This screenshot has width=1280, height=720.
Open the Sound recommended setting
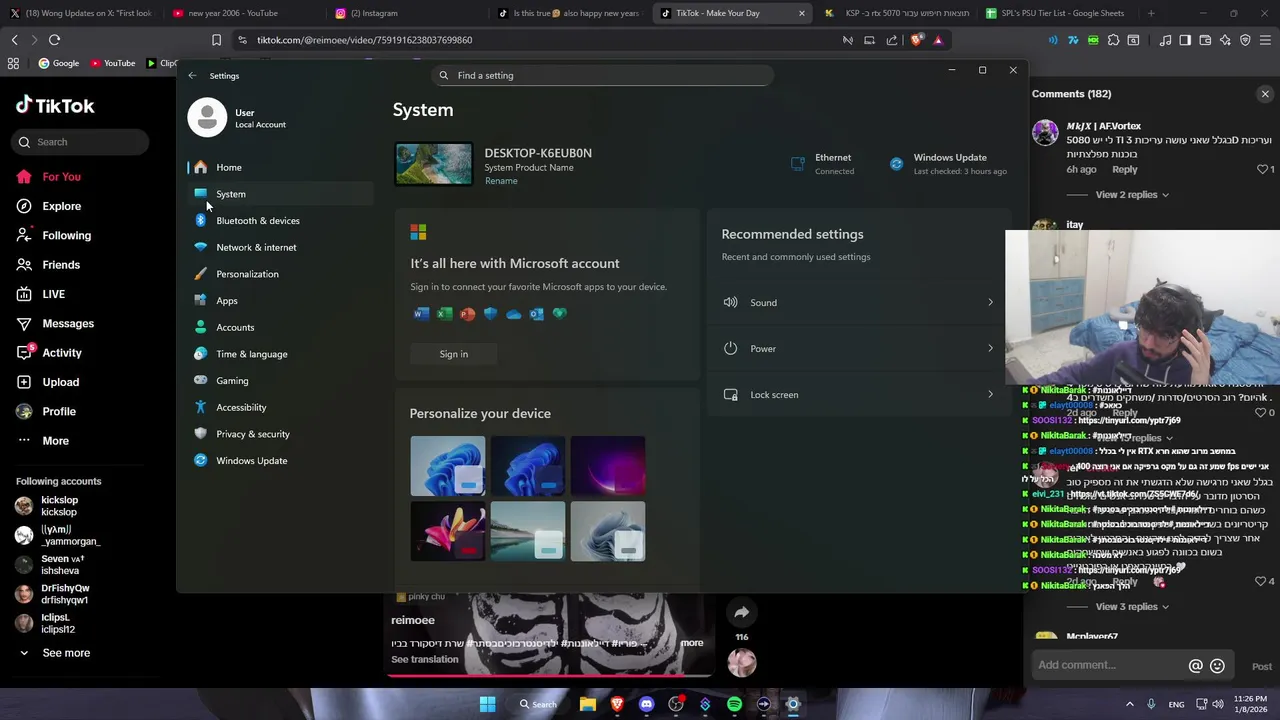point(859,302)
